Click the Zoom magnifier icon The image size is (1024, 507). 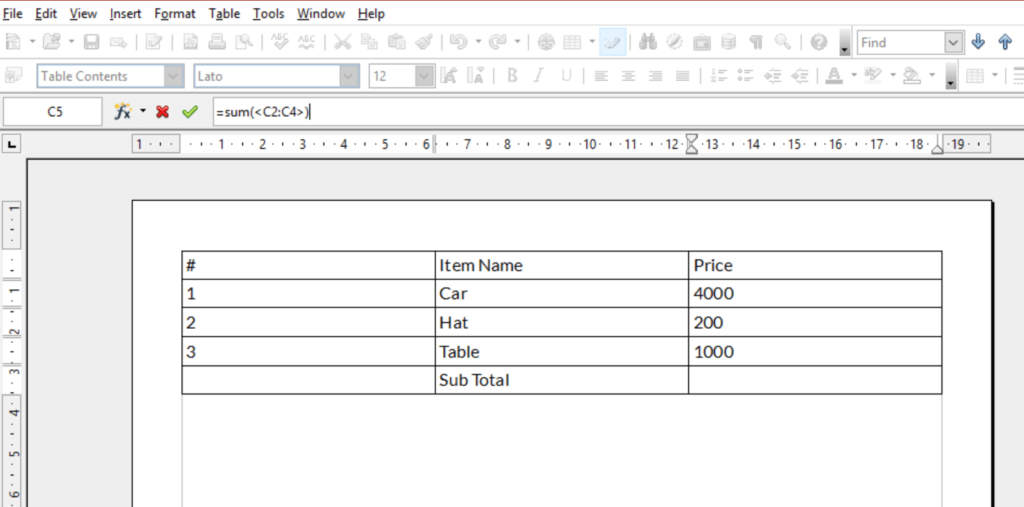[782, 42]
